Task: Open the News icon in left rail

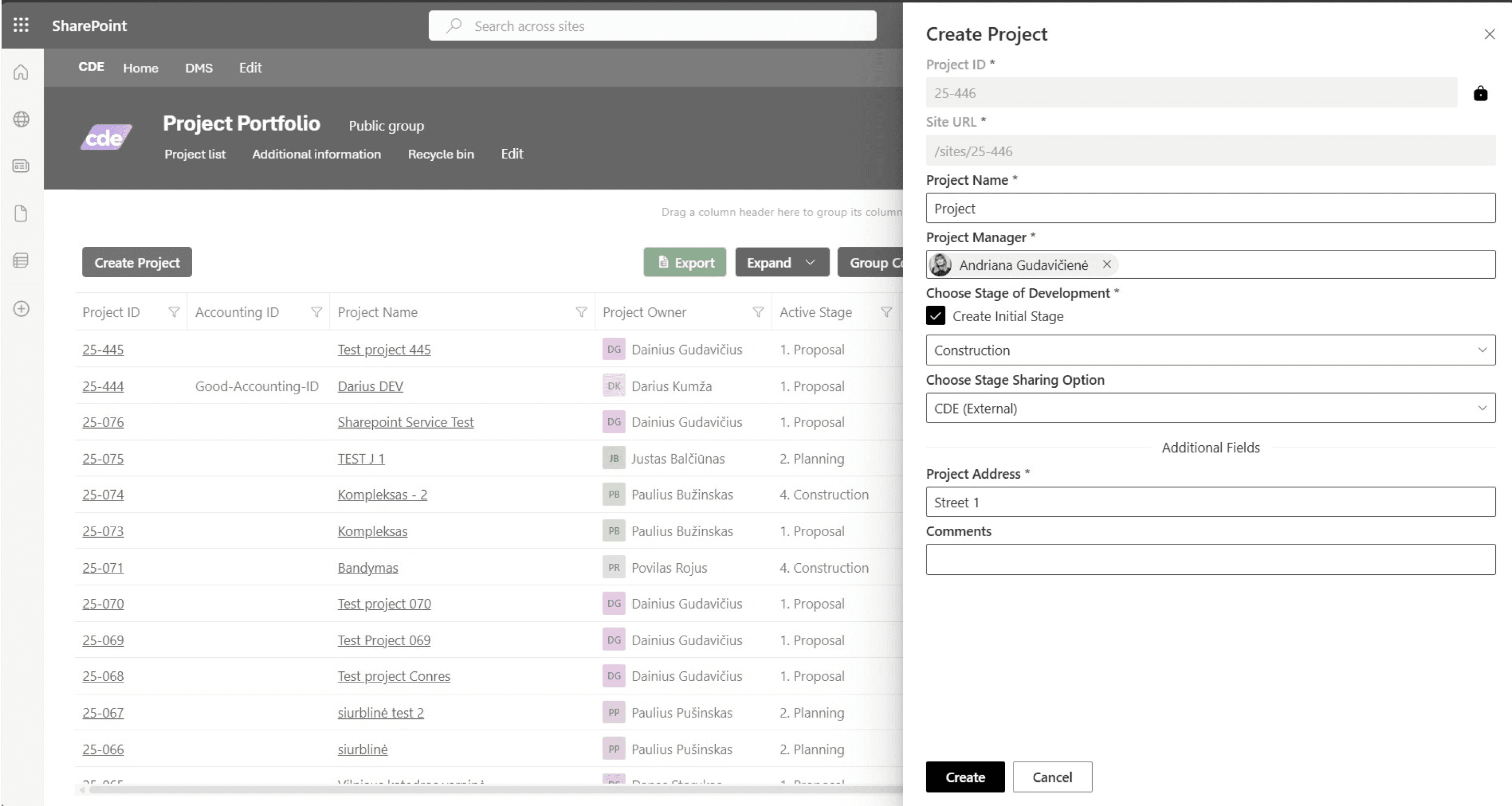Action: (21, 166)
